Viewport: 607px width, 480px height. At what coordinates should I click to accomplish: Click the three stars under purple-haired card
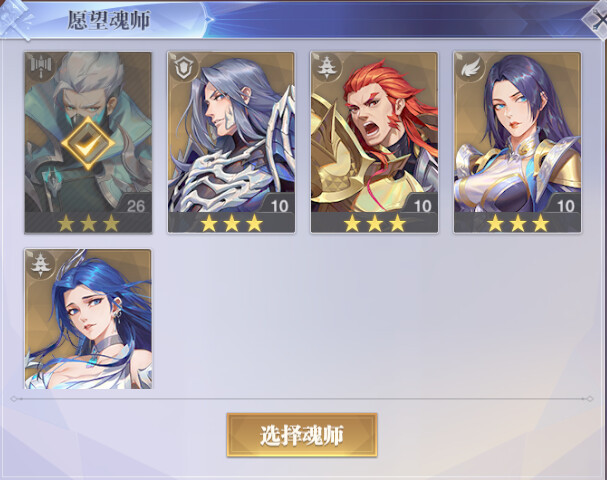(518, 223)
